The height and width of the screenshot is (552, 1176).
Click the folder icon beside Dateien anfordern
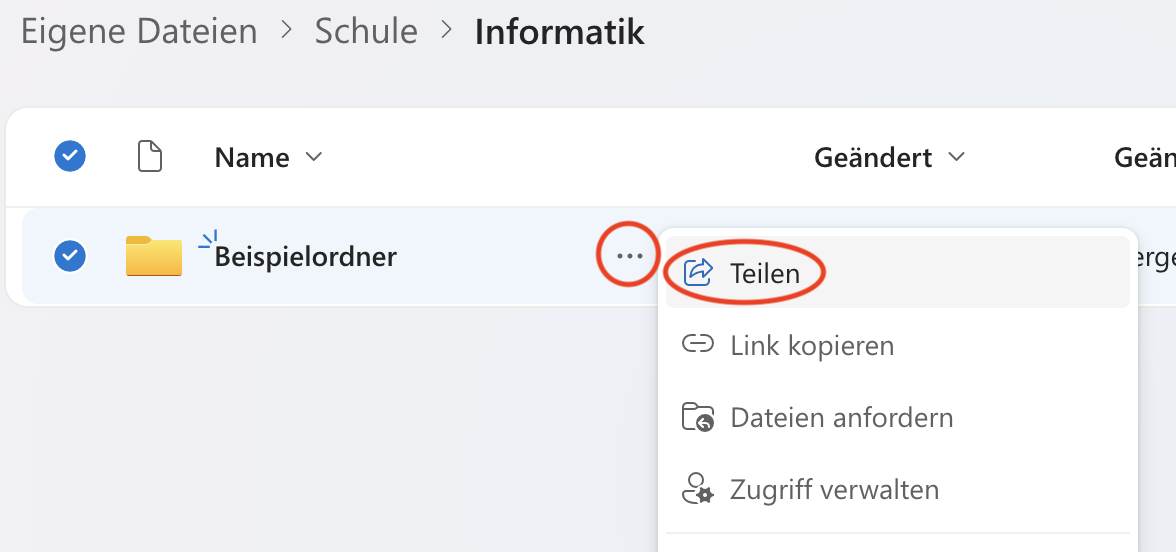click(697, 417)
